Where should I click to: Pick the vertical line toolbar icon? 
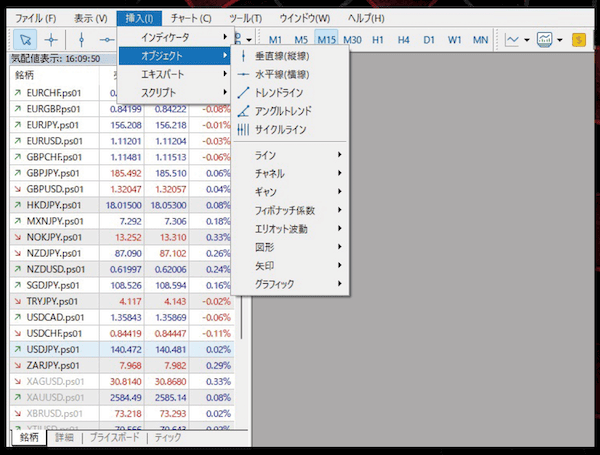coord(81,39)
